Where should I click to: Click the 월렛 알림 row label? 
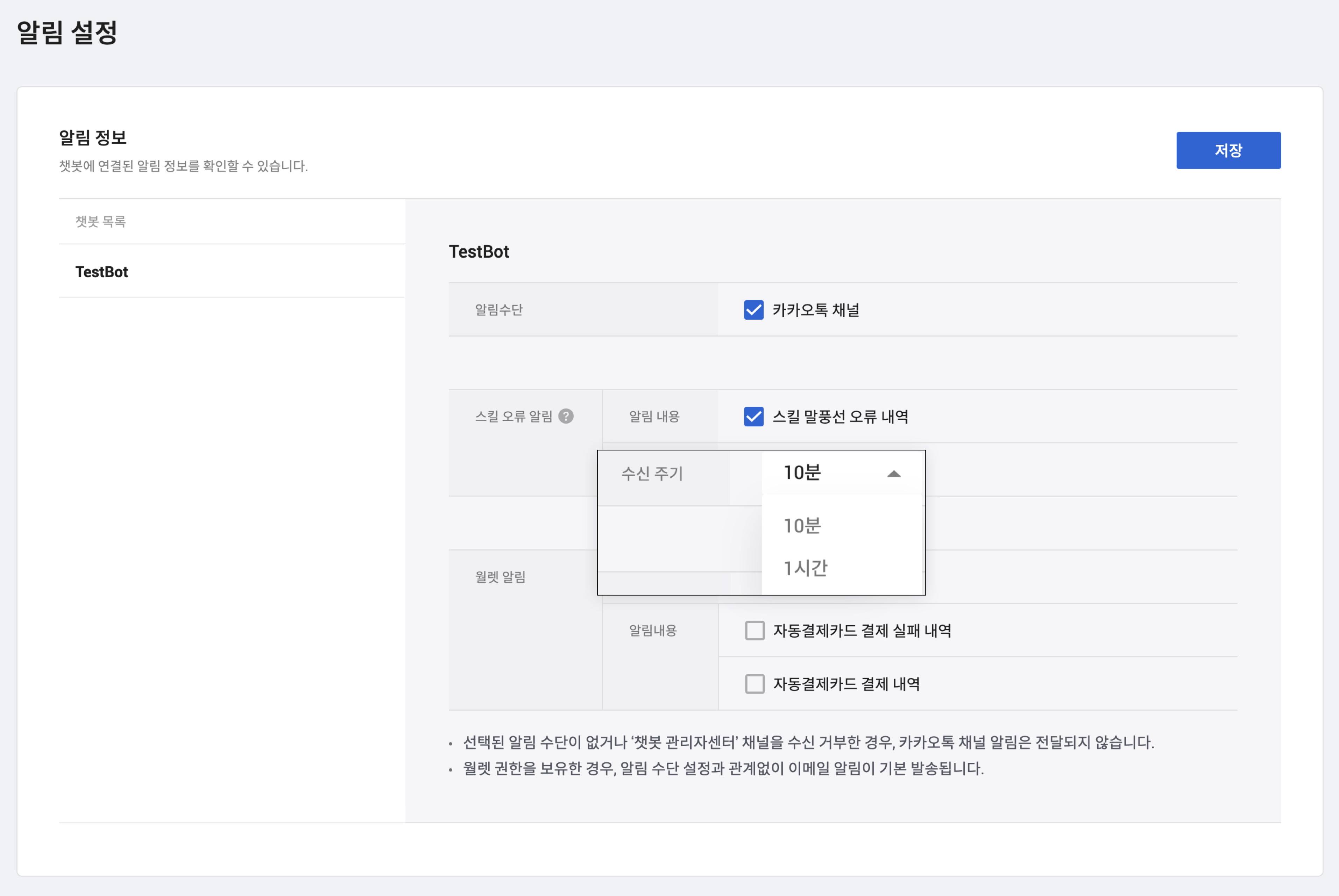[500, 577]
